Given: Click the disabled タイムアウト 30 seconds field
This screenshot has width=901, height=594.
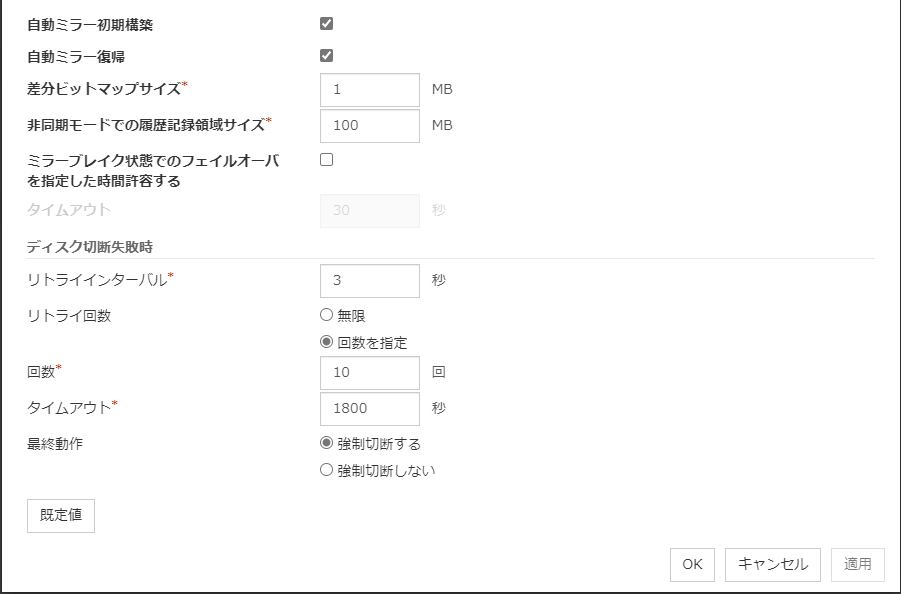Looking at the screenshot, I should [370, 211].
